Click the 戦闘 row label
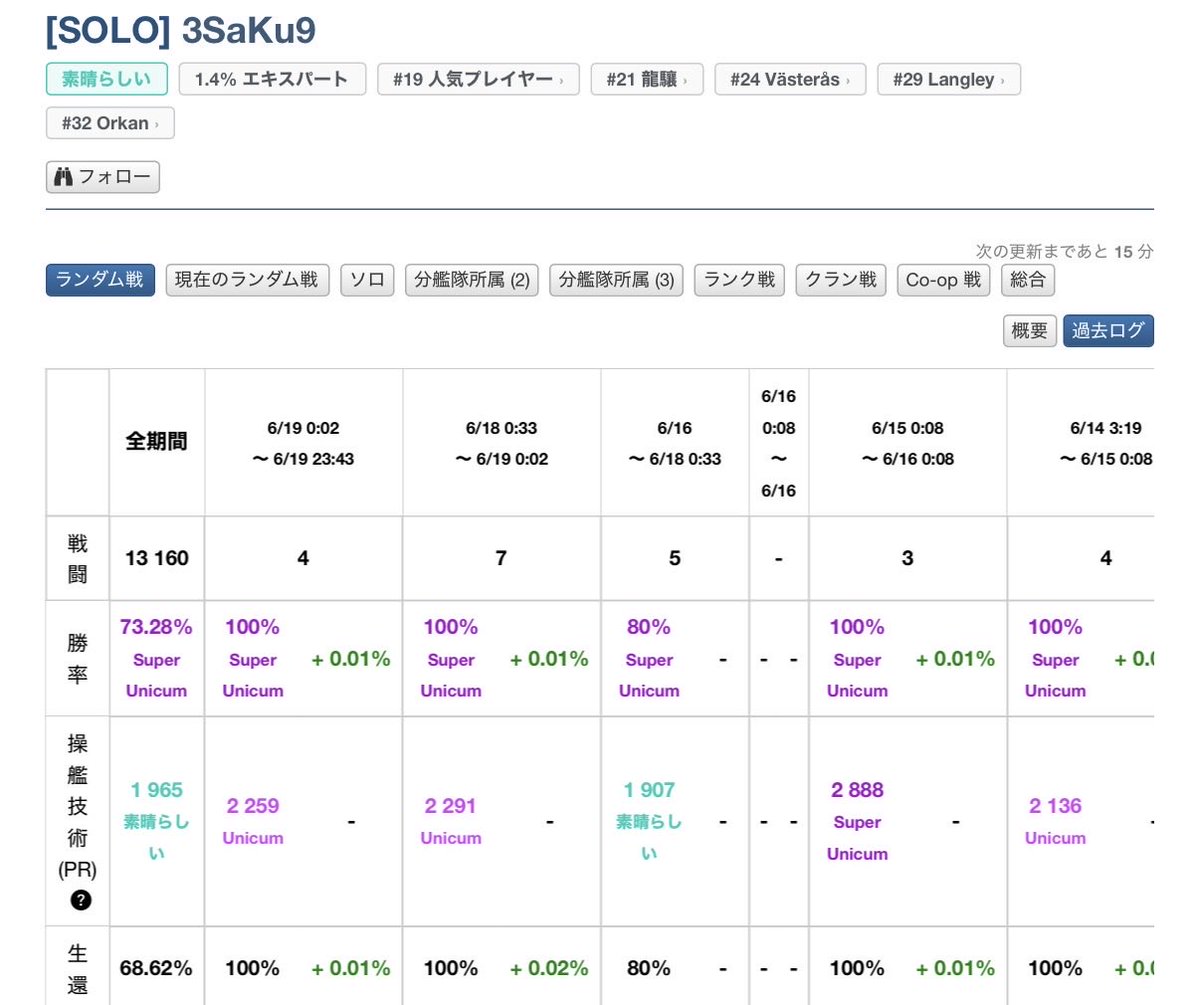The height and width of the screenshot is (1005, 1200). coord(78,558)
